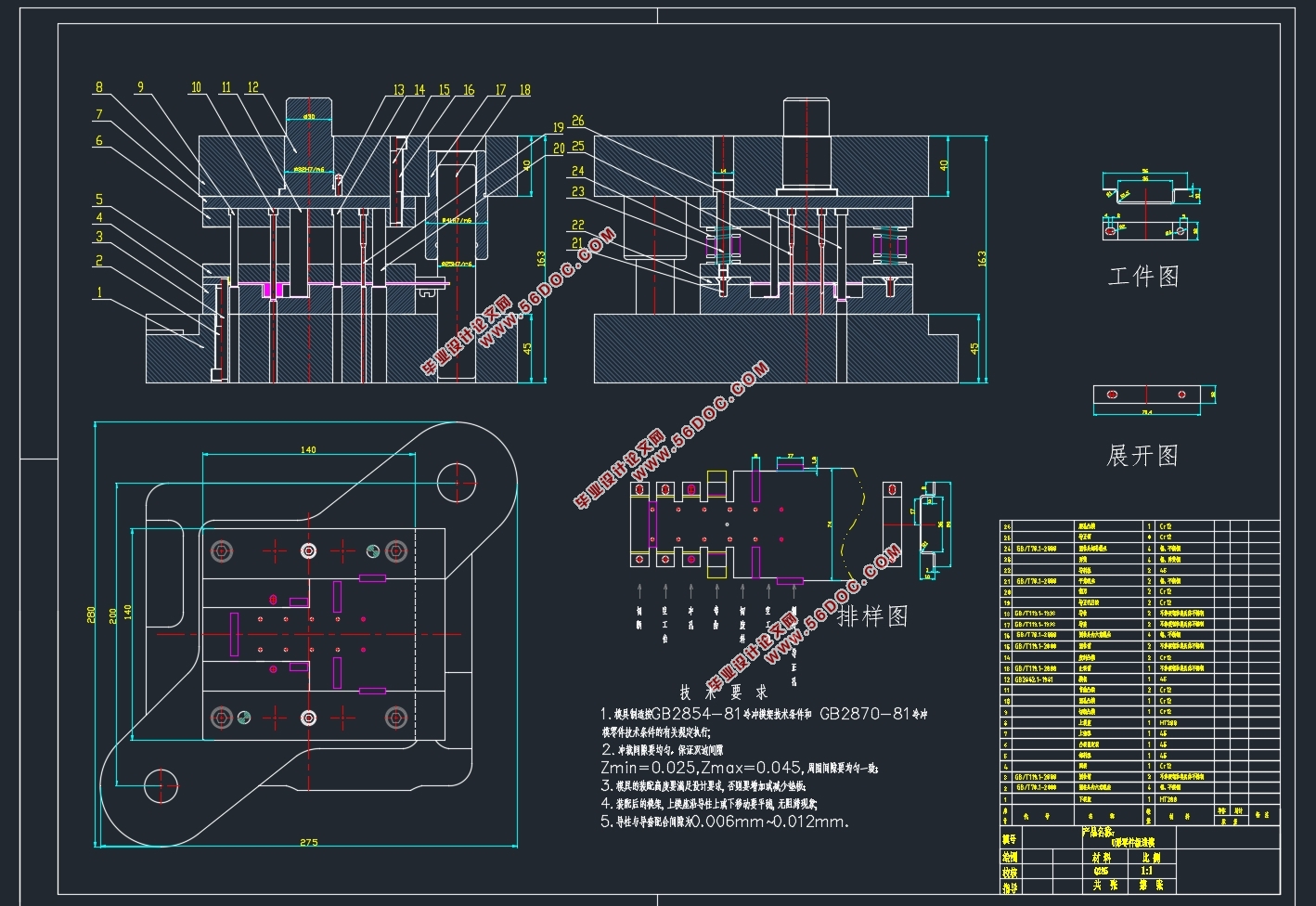Select the φ30 dimension on the shank
The image size is (1316, 906).
coord(308,116)
